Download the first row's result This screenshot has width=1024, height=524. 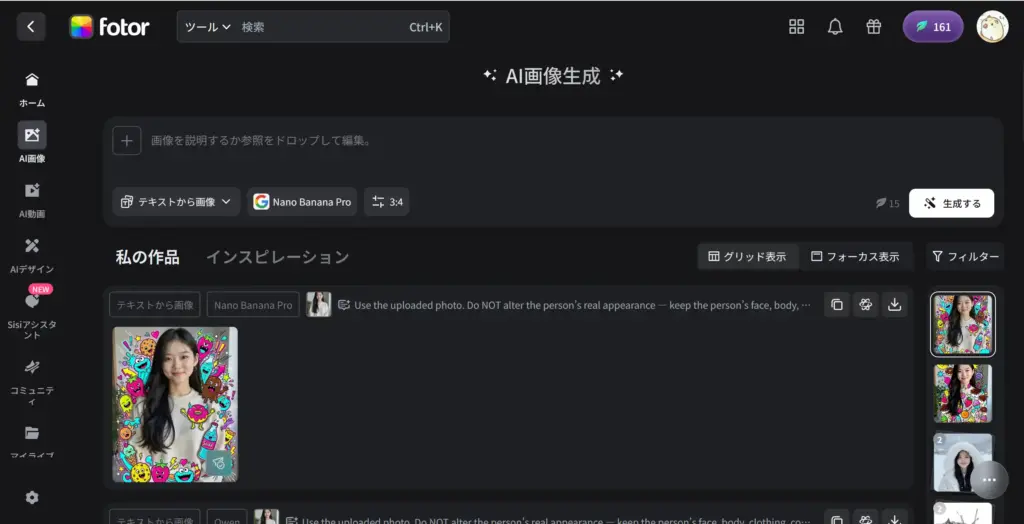pos(895,304)
